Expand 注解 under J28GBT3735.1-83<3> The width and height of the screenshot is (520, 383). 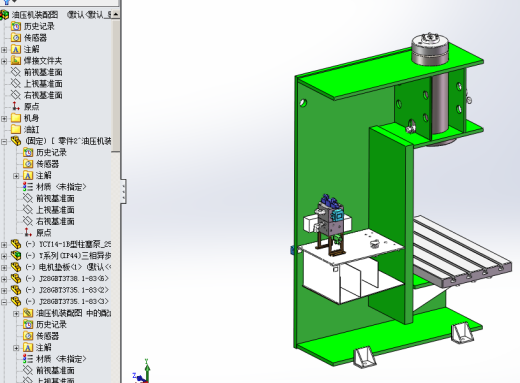point(16,348)
